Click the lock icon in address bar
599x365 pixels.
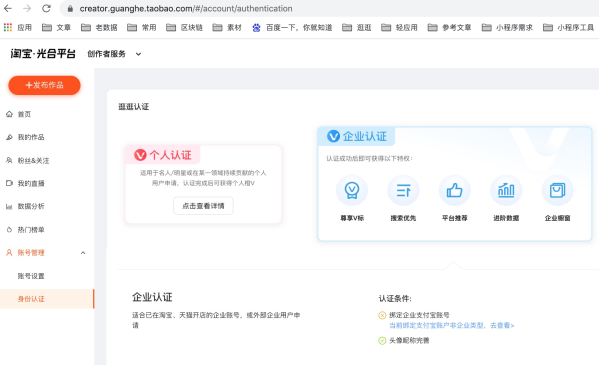point(70,8)
